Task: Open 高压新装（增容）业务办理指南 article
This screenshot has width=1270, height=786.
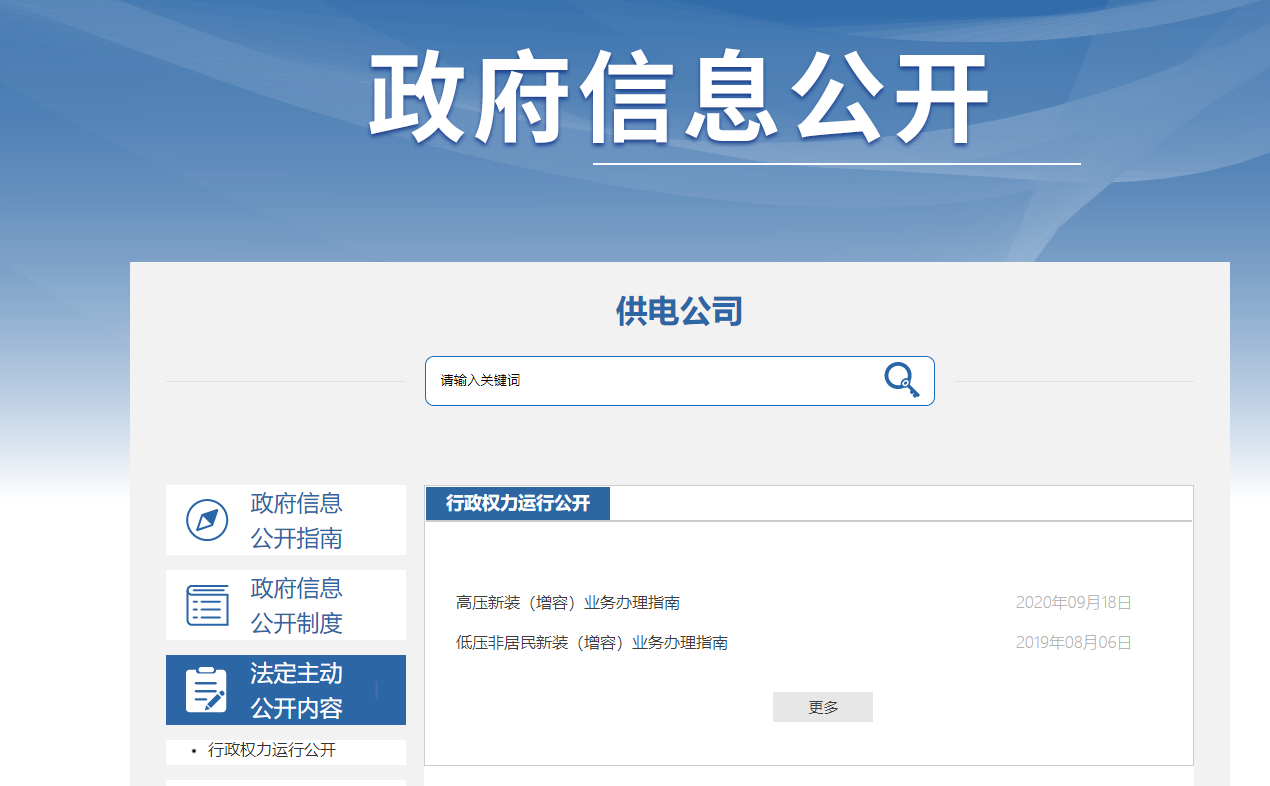Action: click(x=568, y=603)
